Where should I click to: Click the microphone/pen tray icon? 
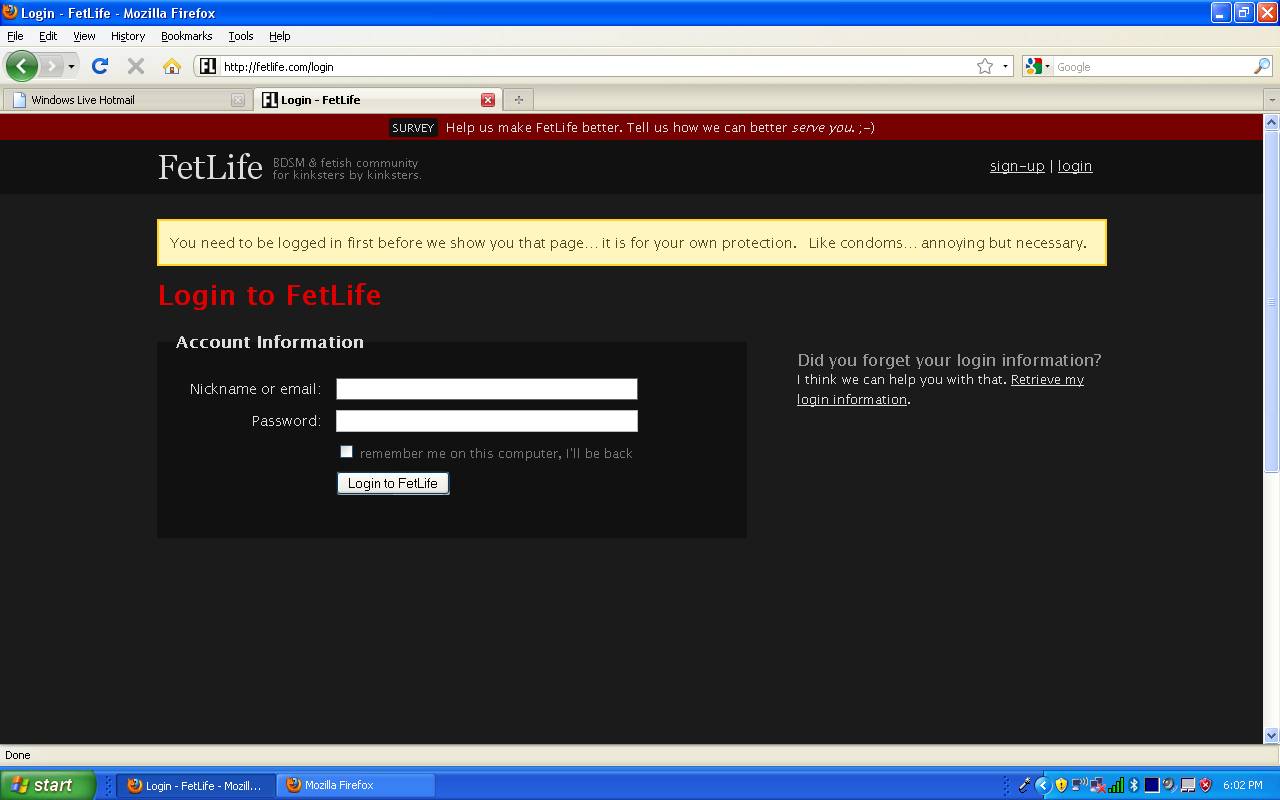1024,785
